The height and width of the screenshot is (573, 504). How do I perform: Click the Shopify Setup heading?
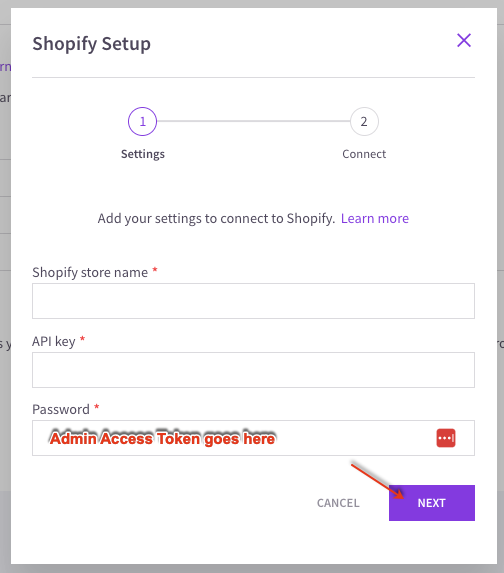[x=91, y=44]
